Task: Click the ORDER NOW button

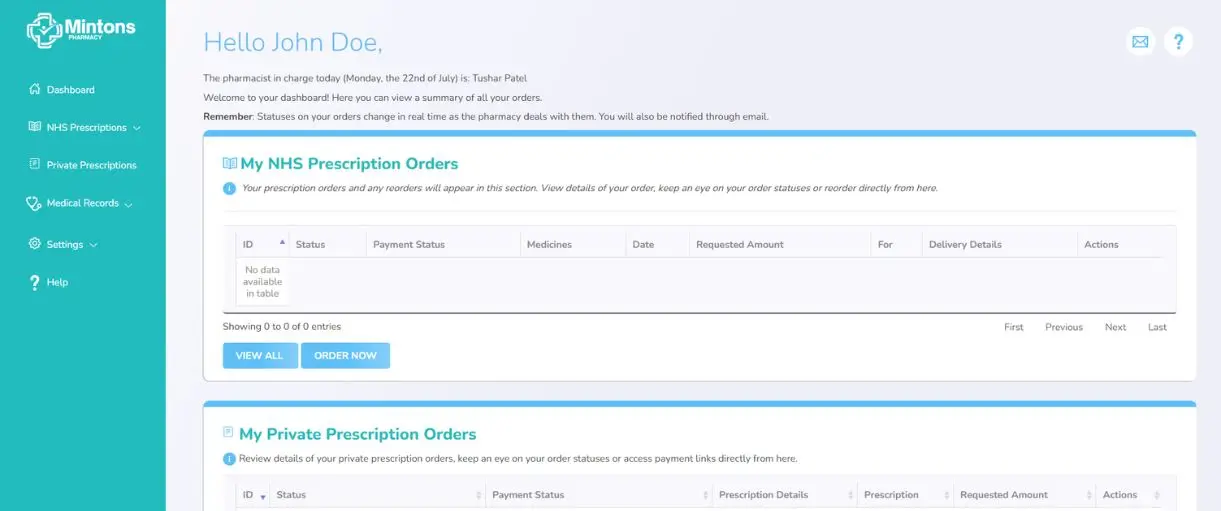Action: (345, 356)
